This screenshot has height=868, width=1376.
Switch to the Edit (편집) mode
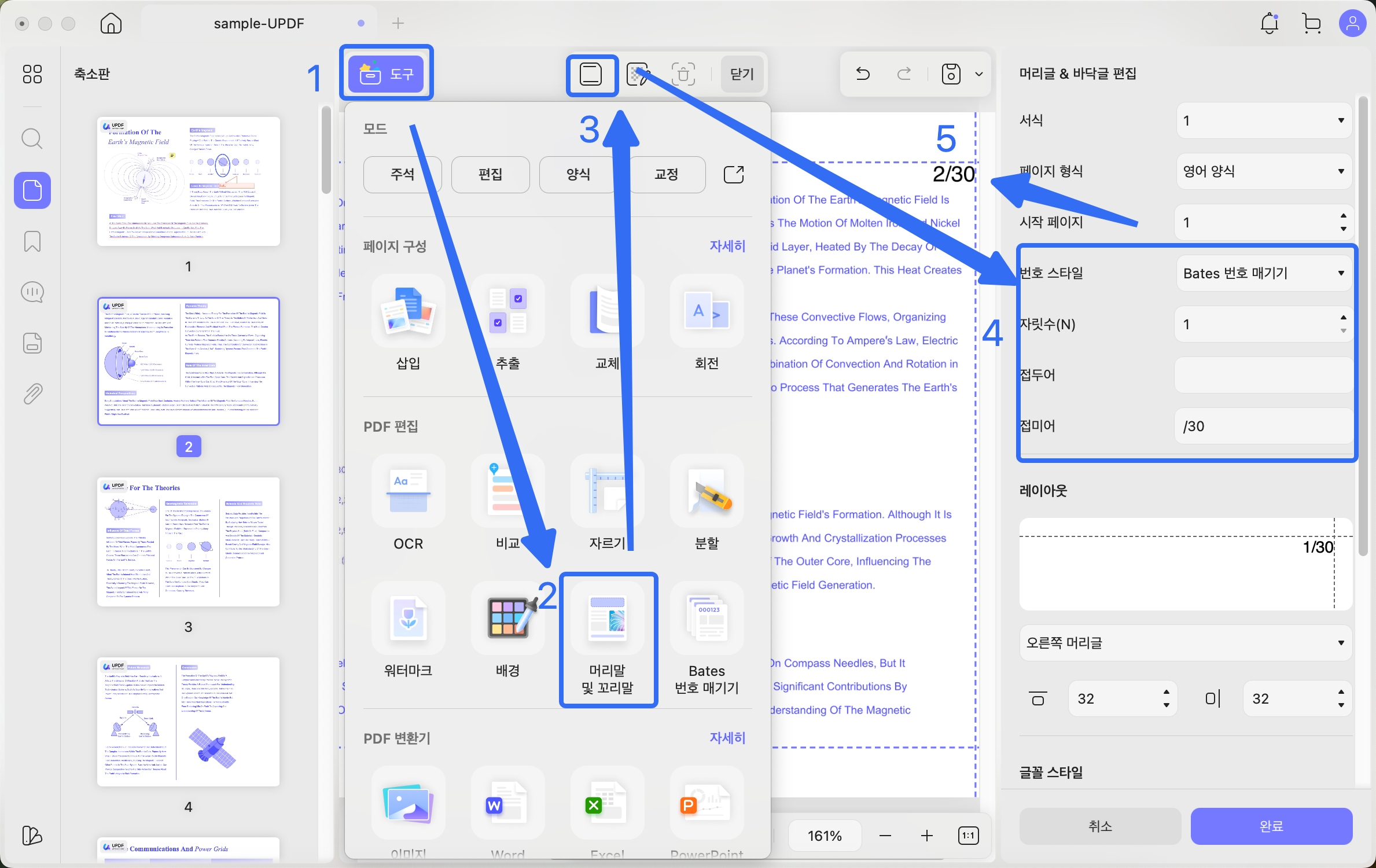tap(490, 174)
